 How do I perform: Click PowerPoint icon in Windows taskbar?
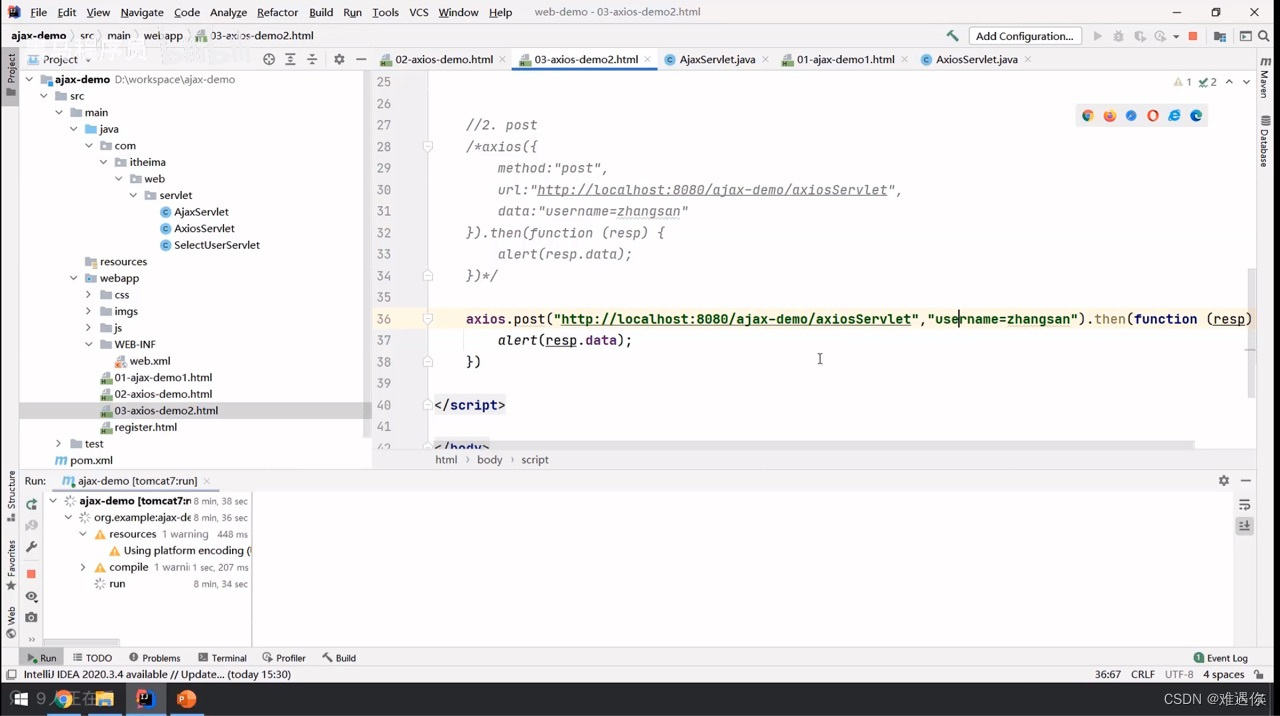186,699
